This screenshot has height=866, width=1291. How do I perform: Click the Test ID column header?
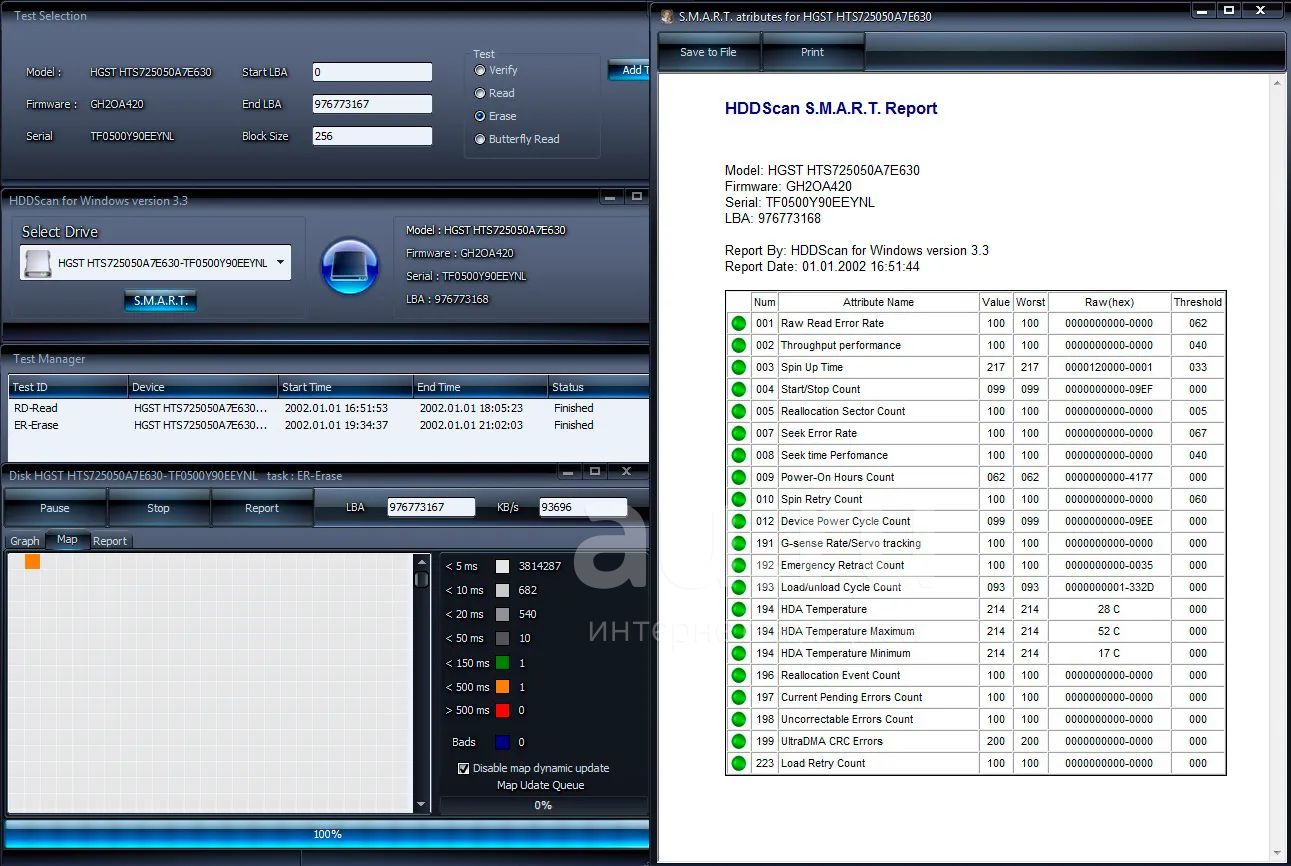(68, 387)
